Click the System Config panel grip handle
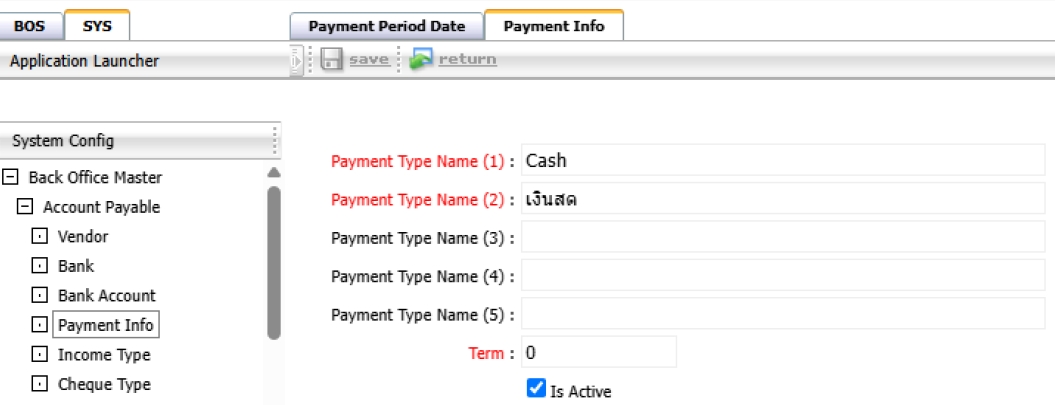The image size is (1055, 405). pos(274,141)
